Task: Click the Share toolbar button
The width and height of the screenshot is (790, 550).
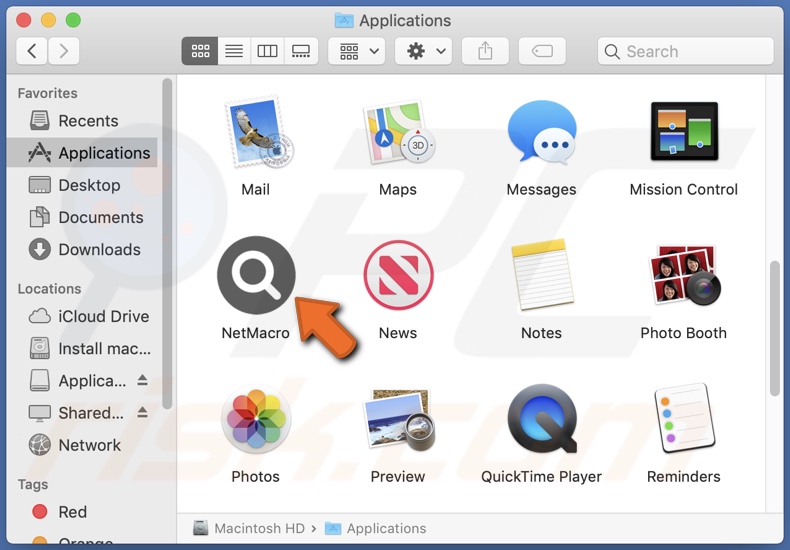Action: (485, 51)
